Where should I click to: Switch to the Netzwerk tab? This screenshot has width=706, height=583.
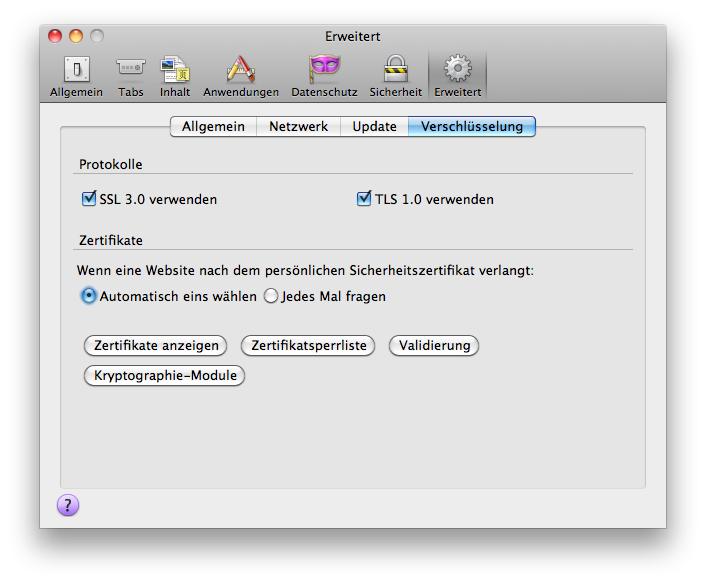tap(299, 127)
